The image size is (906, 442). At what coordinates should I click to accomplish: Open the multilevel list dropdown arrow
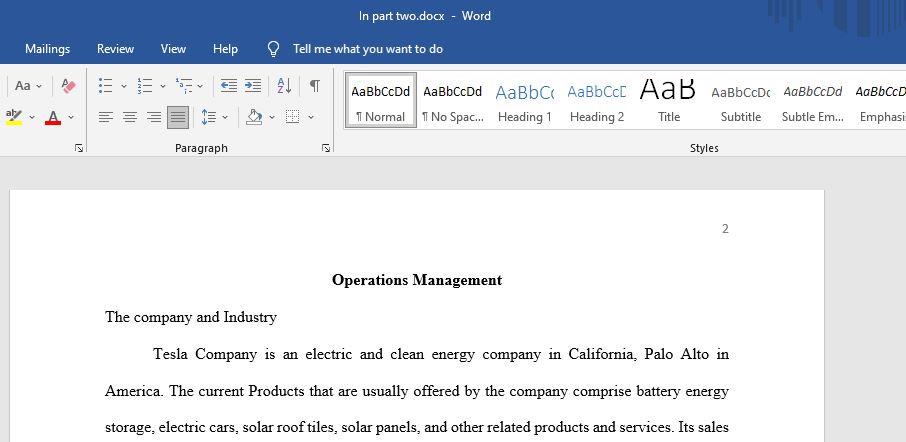tap(200, 86)
